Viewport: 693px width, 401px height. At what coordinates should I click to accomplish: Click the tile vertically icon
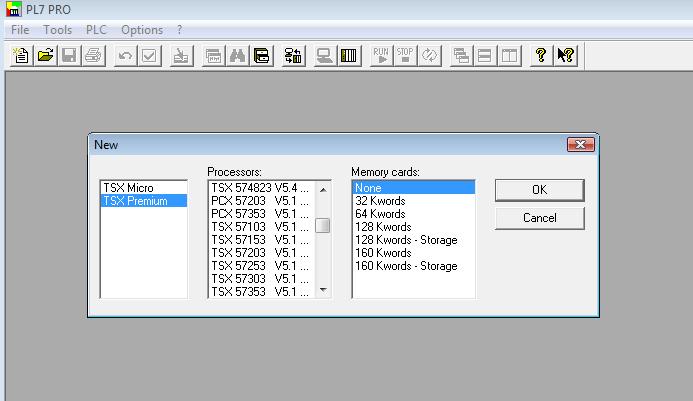[509, 56]
